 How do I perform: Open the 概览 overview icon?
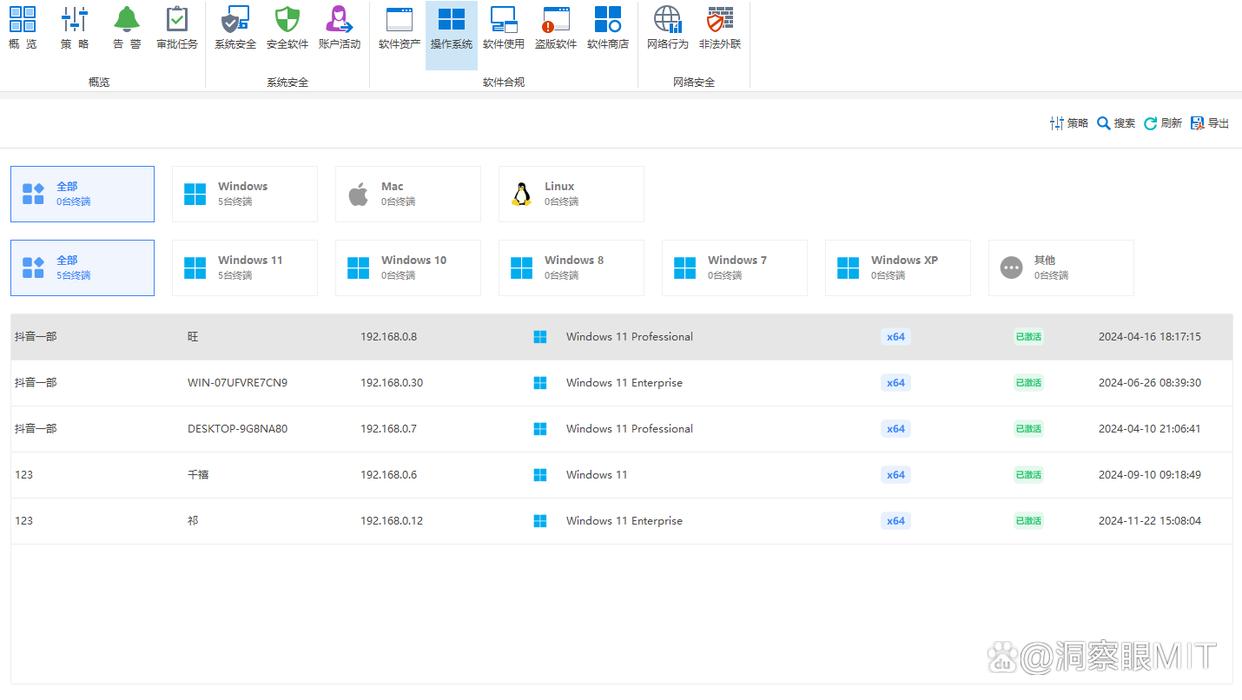click(22, 28)
